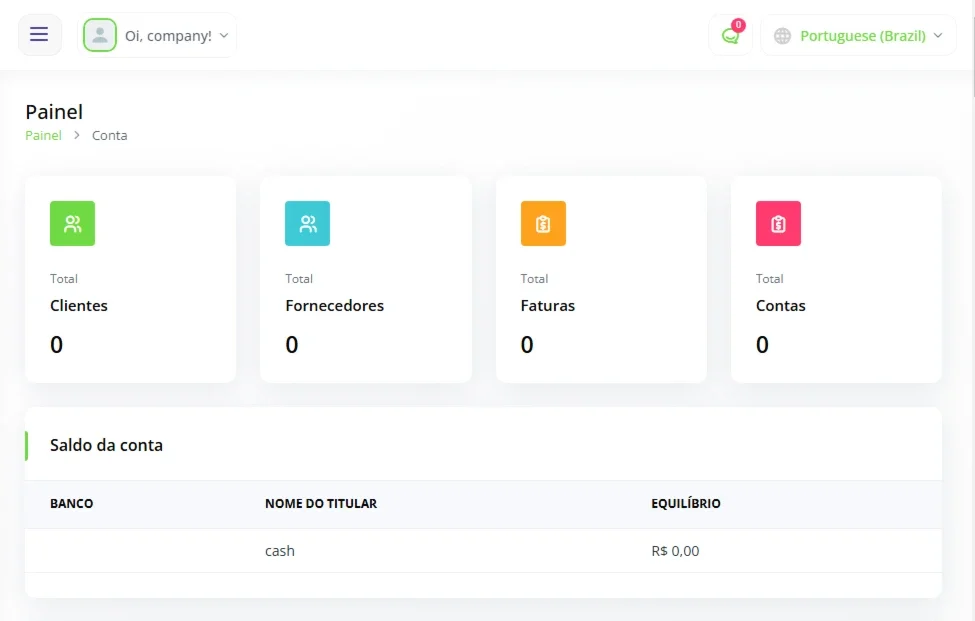The width and height of the screenshot is (975, 621).
Task: Click the orange Faturas icon
Action: (543, 223)
